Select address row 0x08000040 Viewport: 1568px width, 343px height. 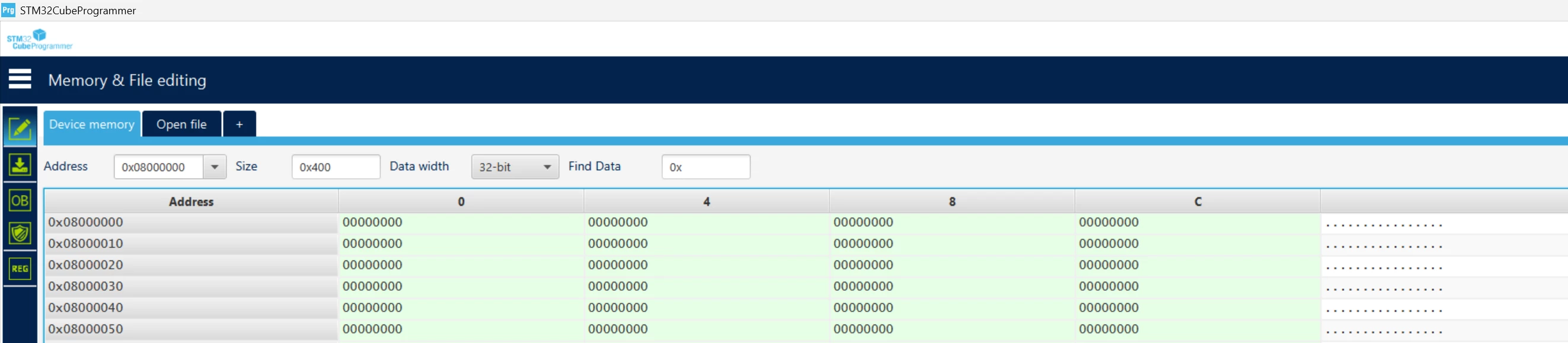click(x=191, y=307)
